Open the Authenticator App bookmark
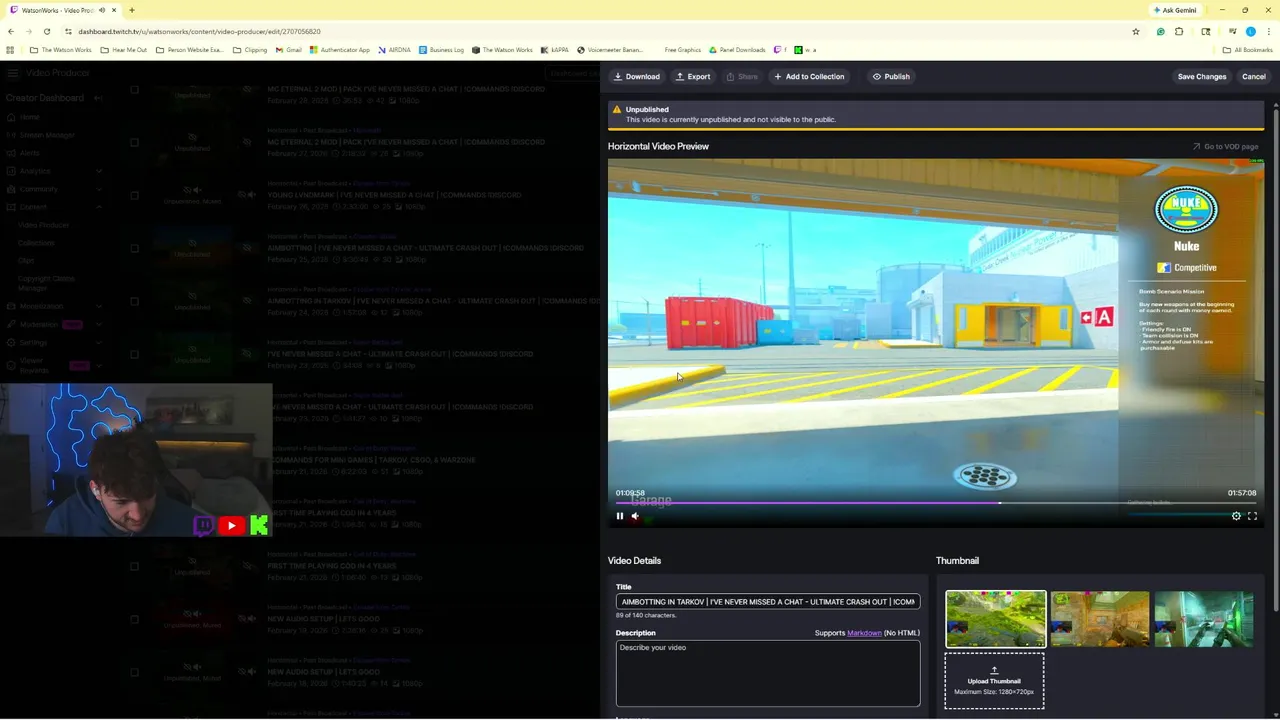 340,50
